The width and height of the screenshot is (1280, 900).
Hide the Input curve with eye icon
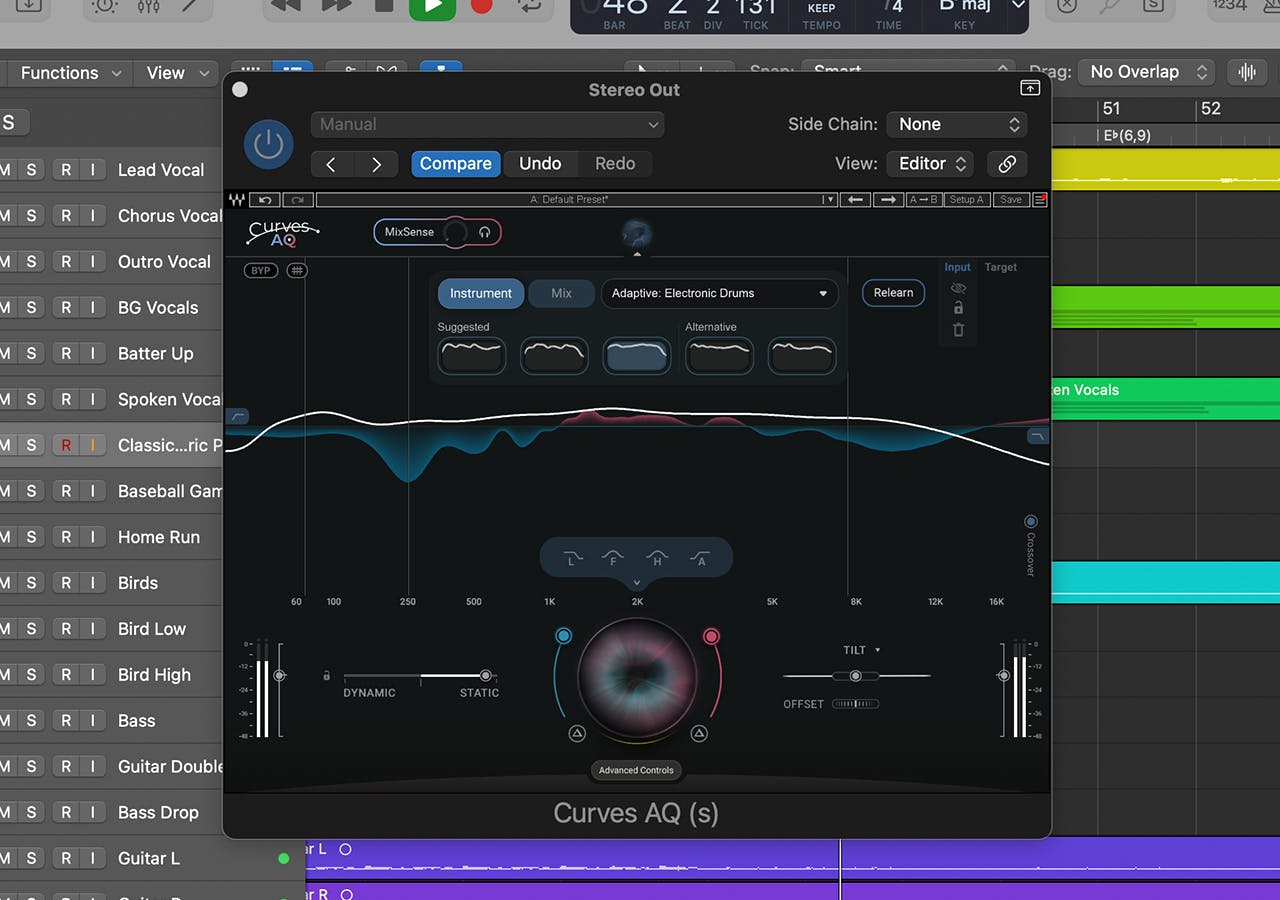[x=958, y=288]
